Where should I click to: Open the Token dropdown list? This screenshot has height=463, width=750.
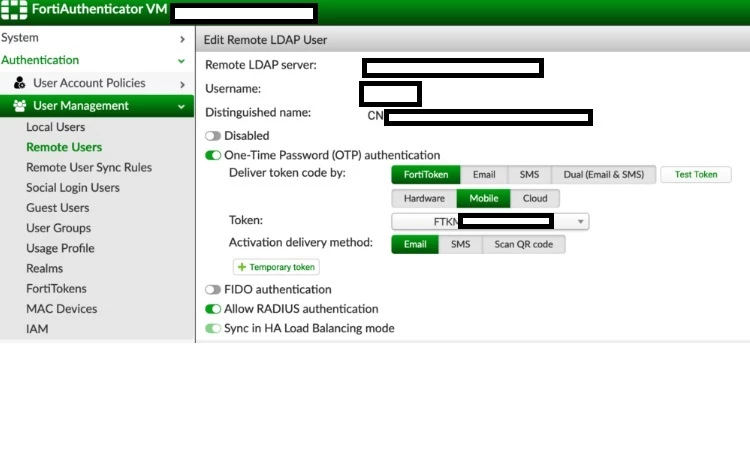coord(490,221)
